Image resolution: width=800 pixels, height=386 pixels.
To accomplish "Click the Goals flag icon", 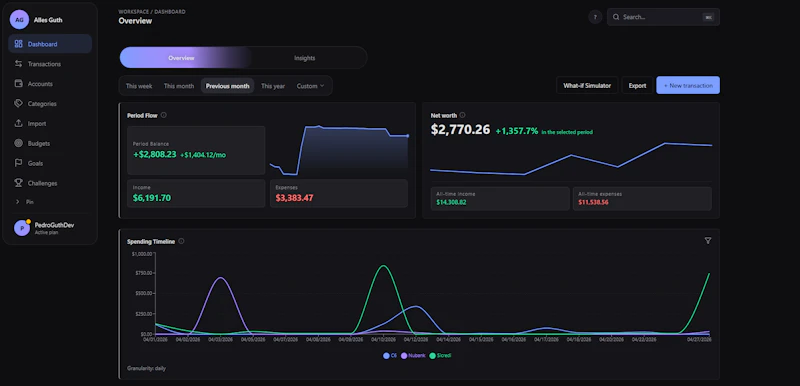I will click(x=18, y=163).
